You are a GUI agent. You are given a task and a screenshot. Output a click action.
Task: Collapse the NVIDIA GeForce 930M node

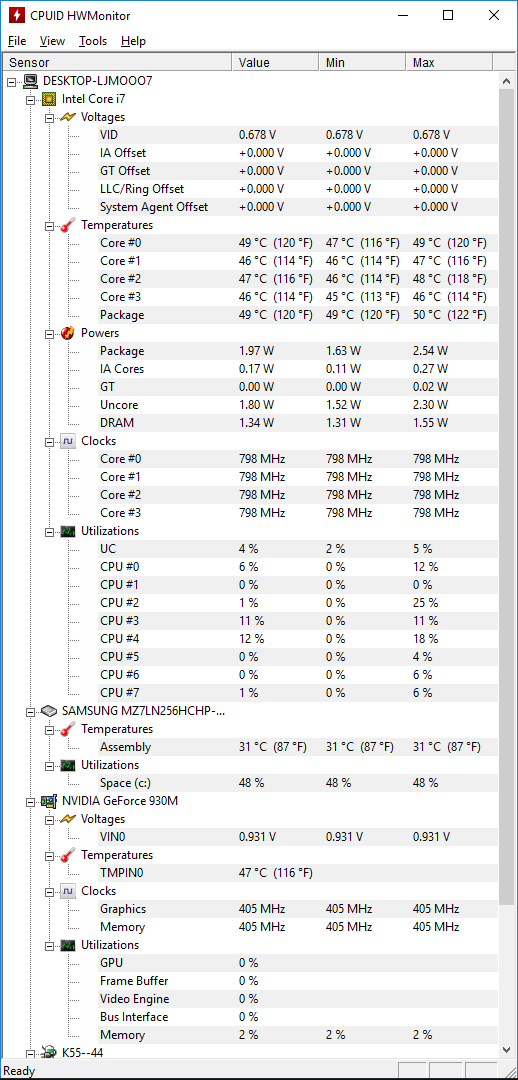(x=30, y=802)
